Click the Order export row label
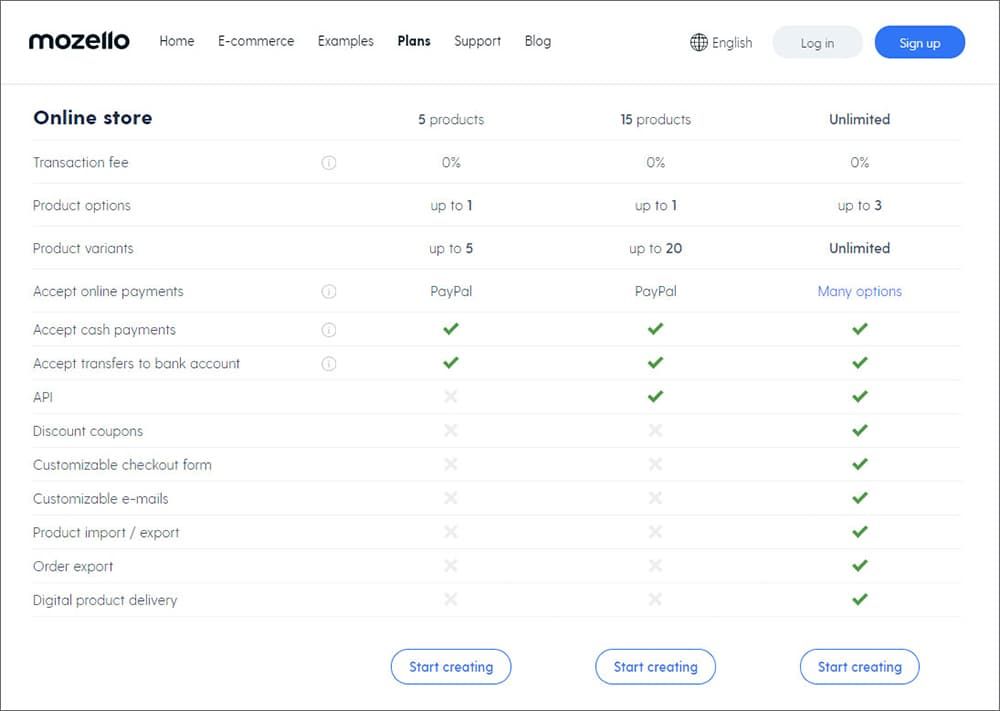 tap(73, 567)
